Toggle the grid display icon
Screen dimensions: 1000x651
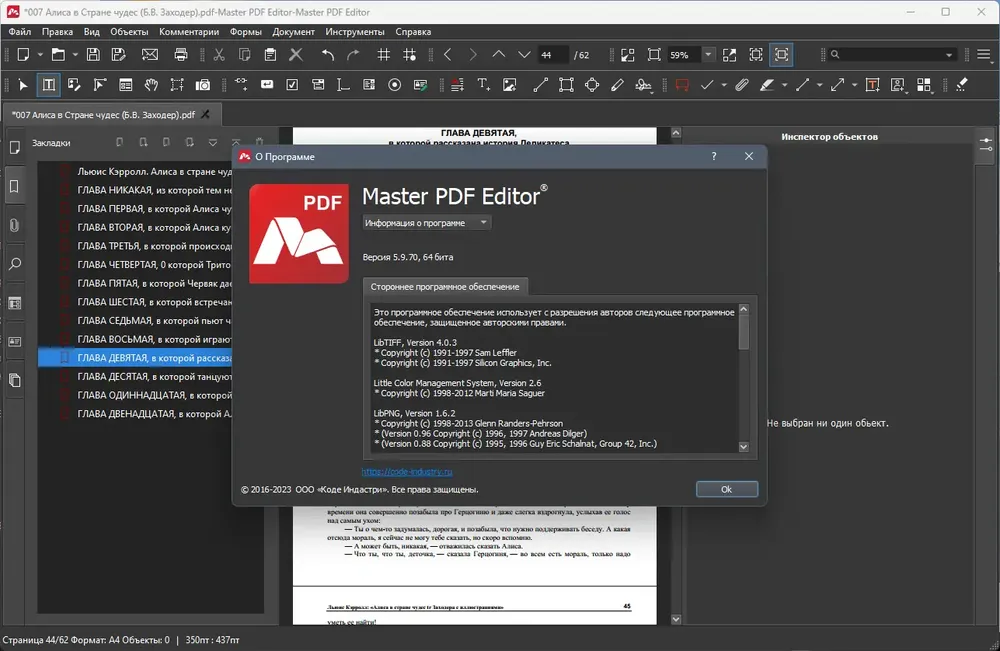point(383,55)
